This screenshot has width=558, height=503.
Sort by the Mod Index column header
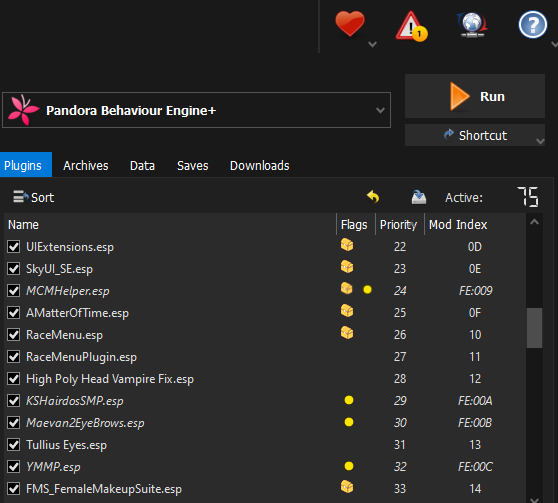click(475, 225)
